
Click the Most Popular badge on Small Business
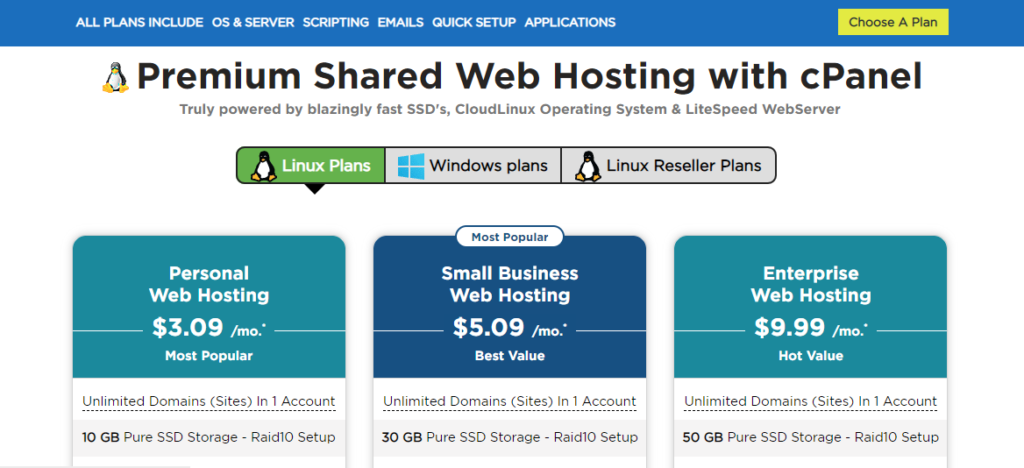click(x=509, y=237)
